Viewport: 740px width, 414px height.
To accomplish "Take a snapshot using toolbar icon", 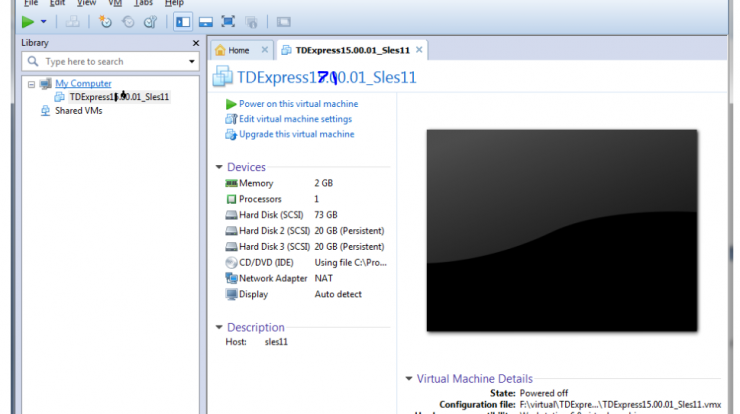I will pos(105,22).
